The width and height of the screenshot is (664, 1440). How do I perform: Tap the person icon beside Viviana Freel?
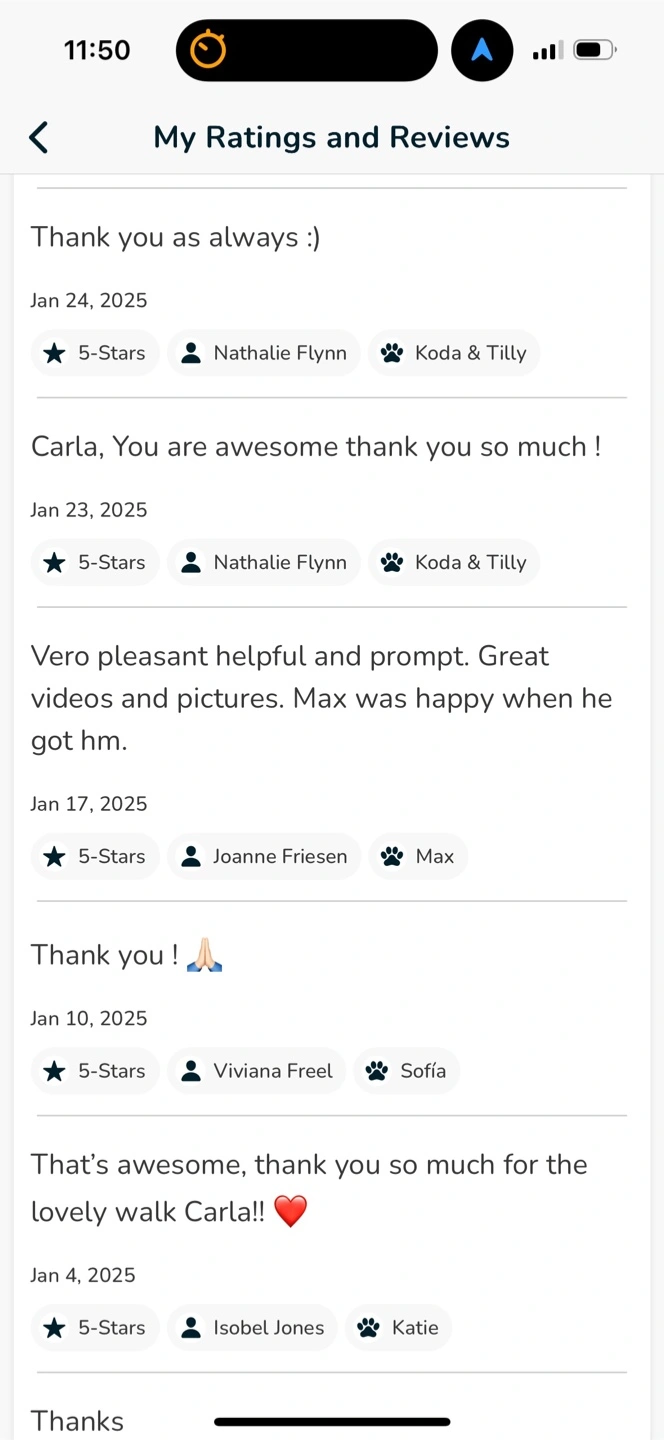[x=190, y=1071]
